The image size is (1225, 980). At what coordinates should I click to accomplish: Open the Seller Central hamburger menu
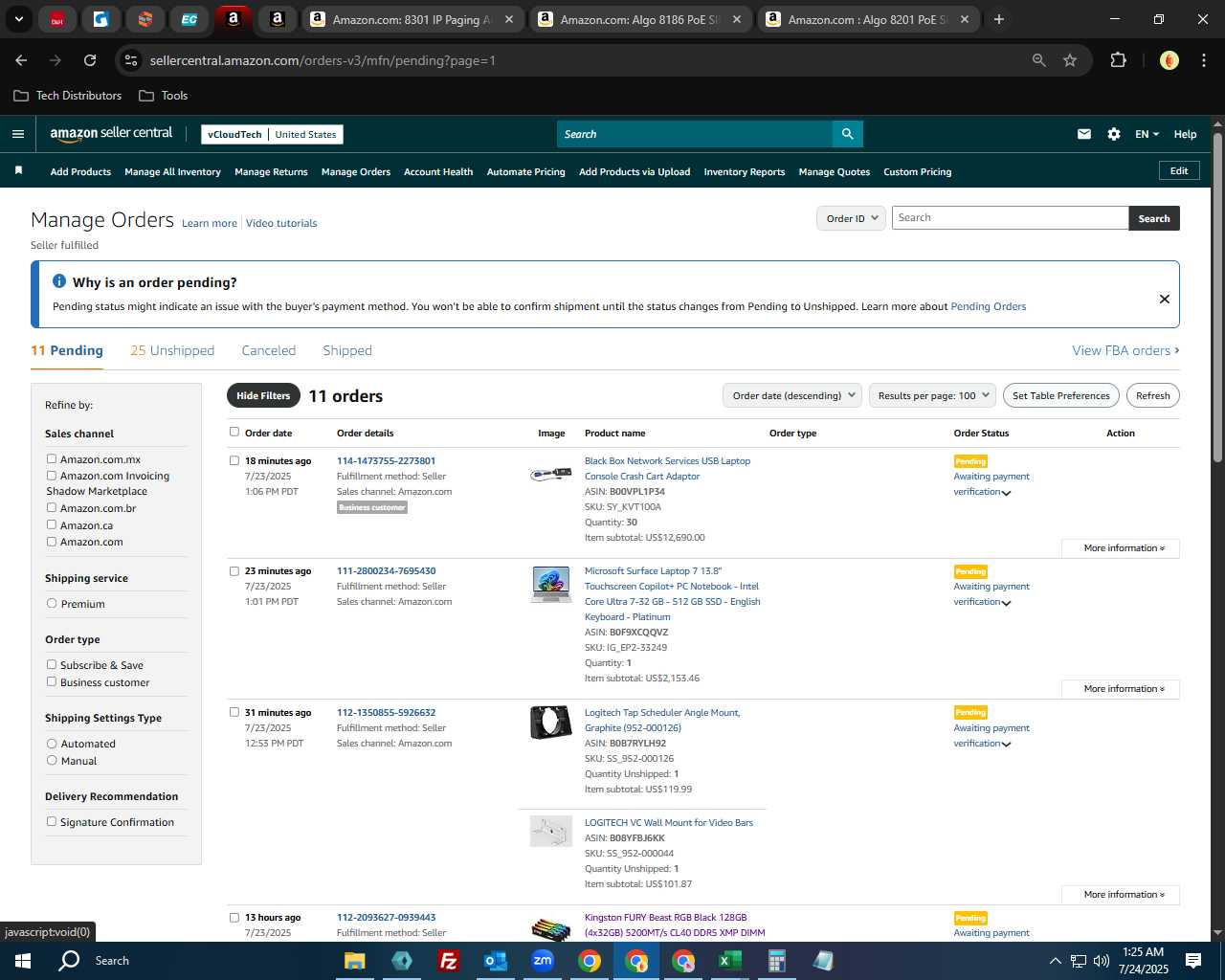(x=18, y=134)
